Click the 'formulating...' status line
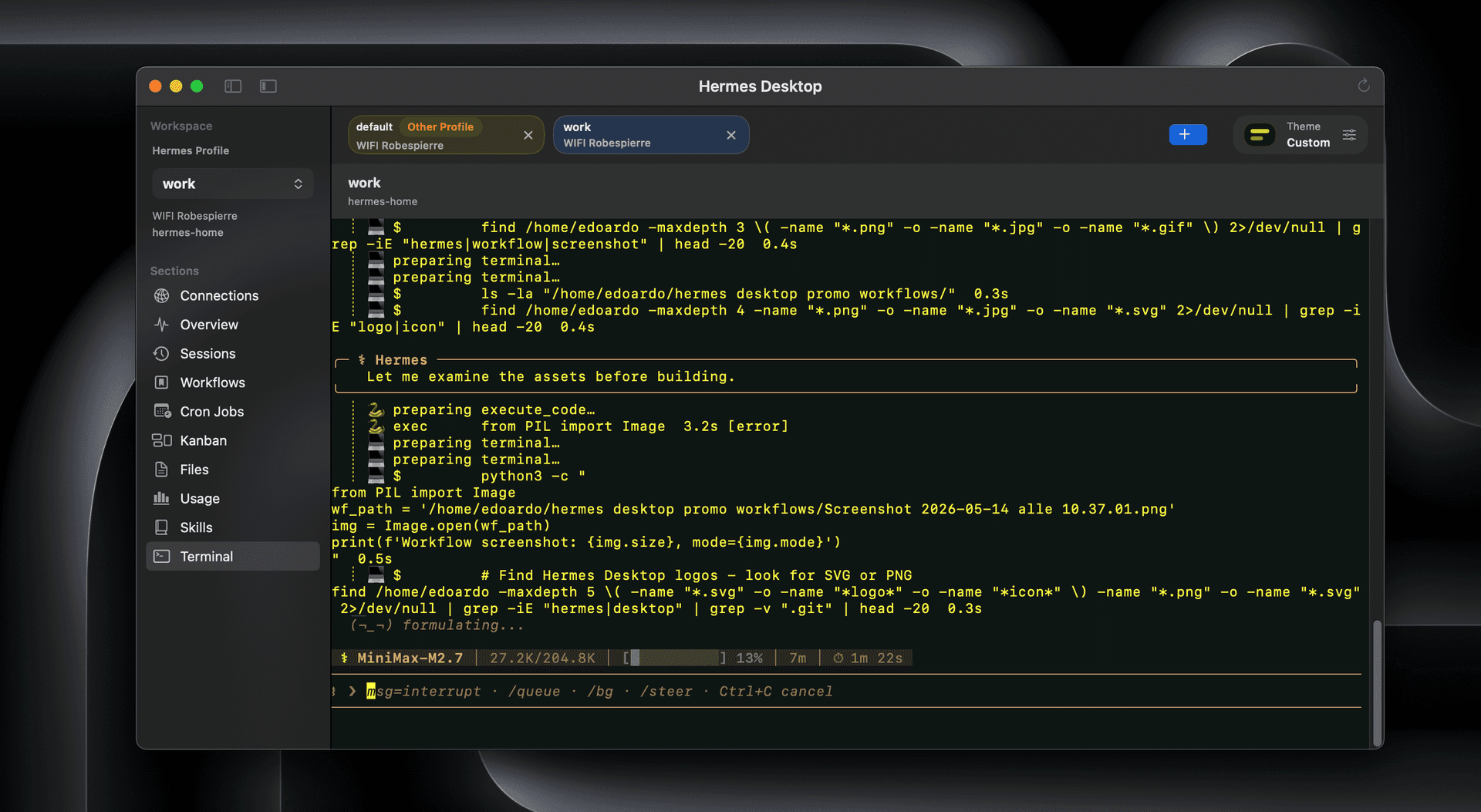Screen dimensions: 1481x812 pos(437,625)
